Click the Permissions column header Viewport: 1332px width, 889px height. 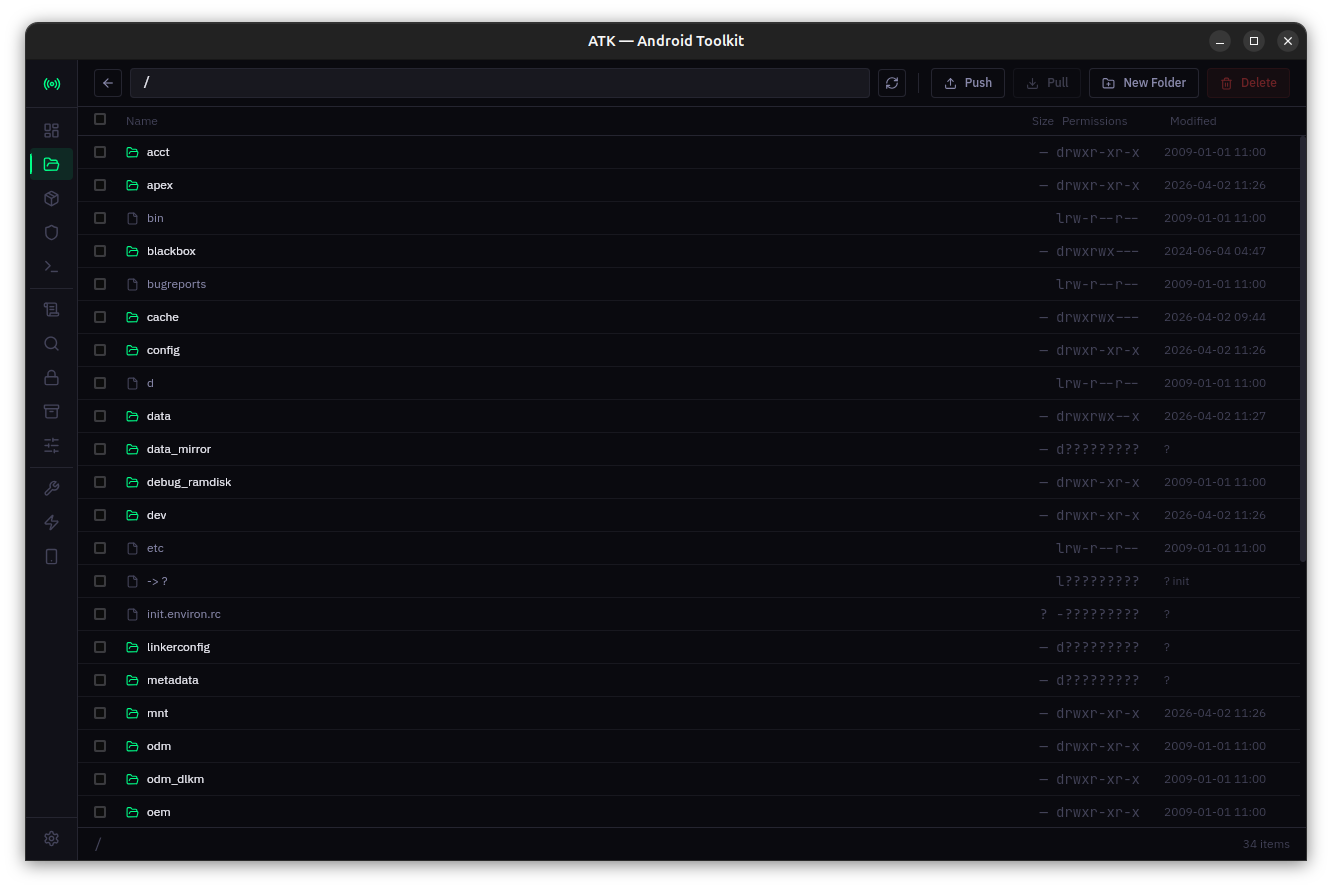(x=1094, y=121)
